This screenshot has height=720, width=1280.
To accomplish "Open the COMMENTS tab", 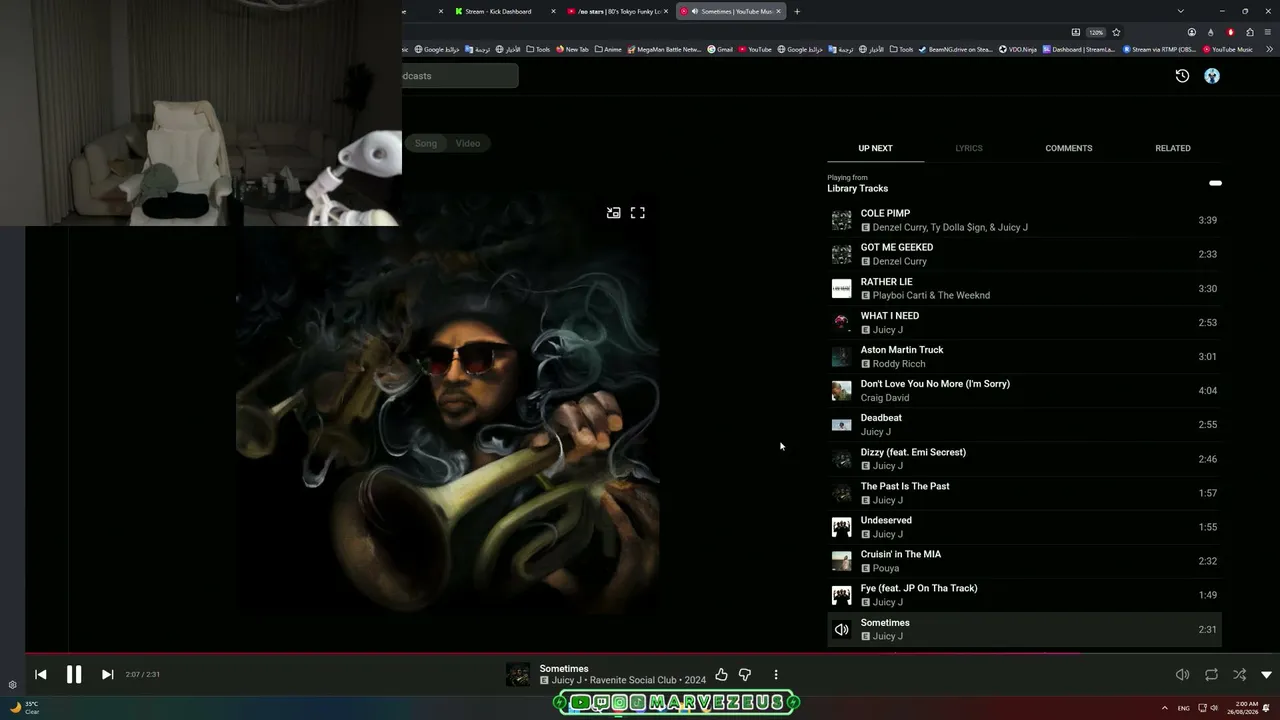I will click(1069, 148).
